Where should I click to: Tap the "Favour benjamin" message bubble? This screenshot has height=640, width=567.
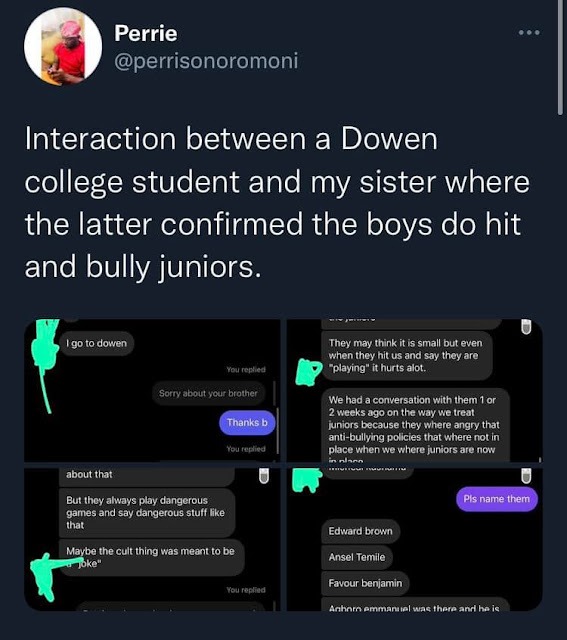coord(365,583)
